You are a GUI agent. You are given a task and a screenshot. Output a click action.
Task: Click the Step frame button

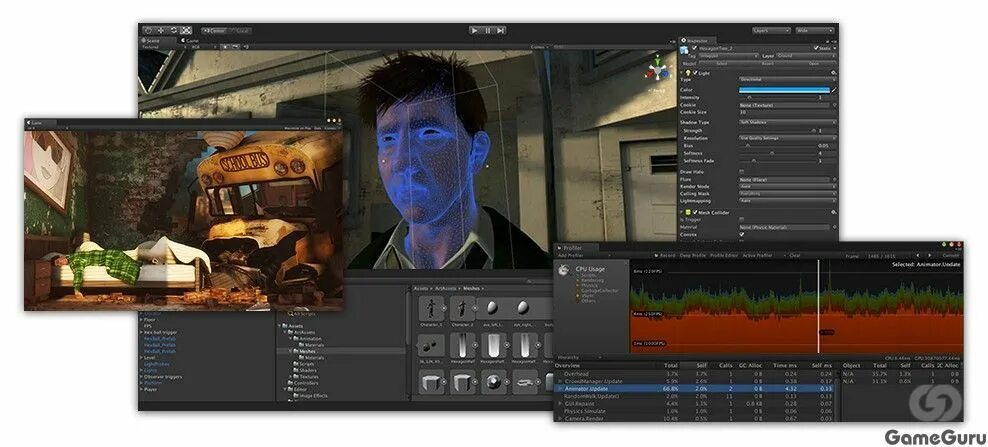click(x=500, y=30)
